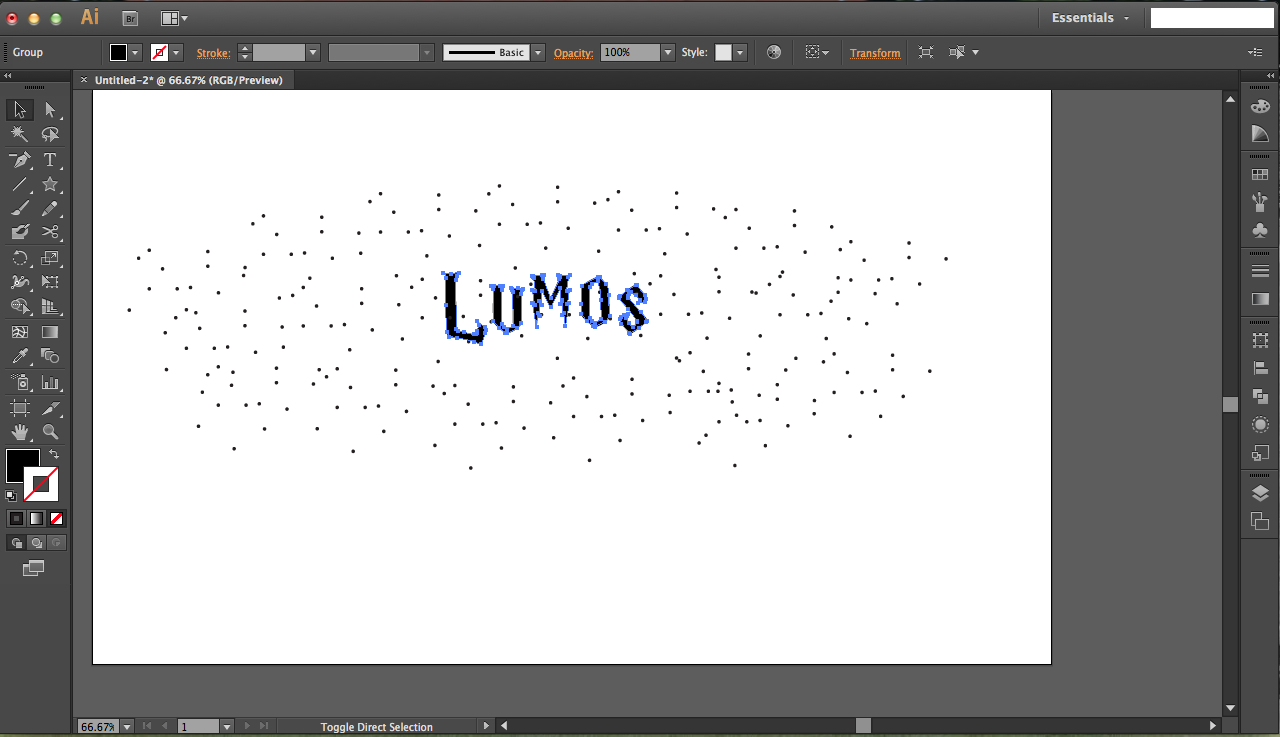Image resolution: width=1280 pixels, height=737 pixels.
Task: Reset to default fill and stroke
Action: click(x=11, y=495)
